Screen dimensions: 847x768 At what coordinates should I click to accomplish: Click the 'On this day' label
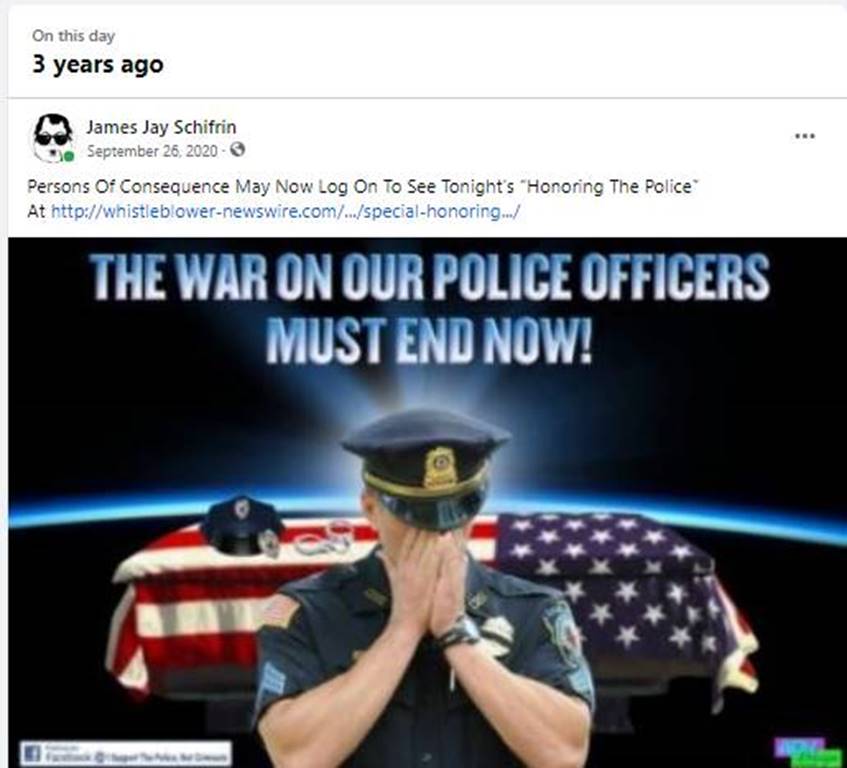click(x=73, y=36)
